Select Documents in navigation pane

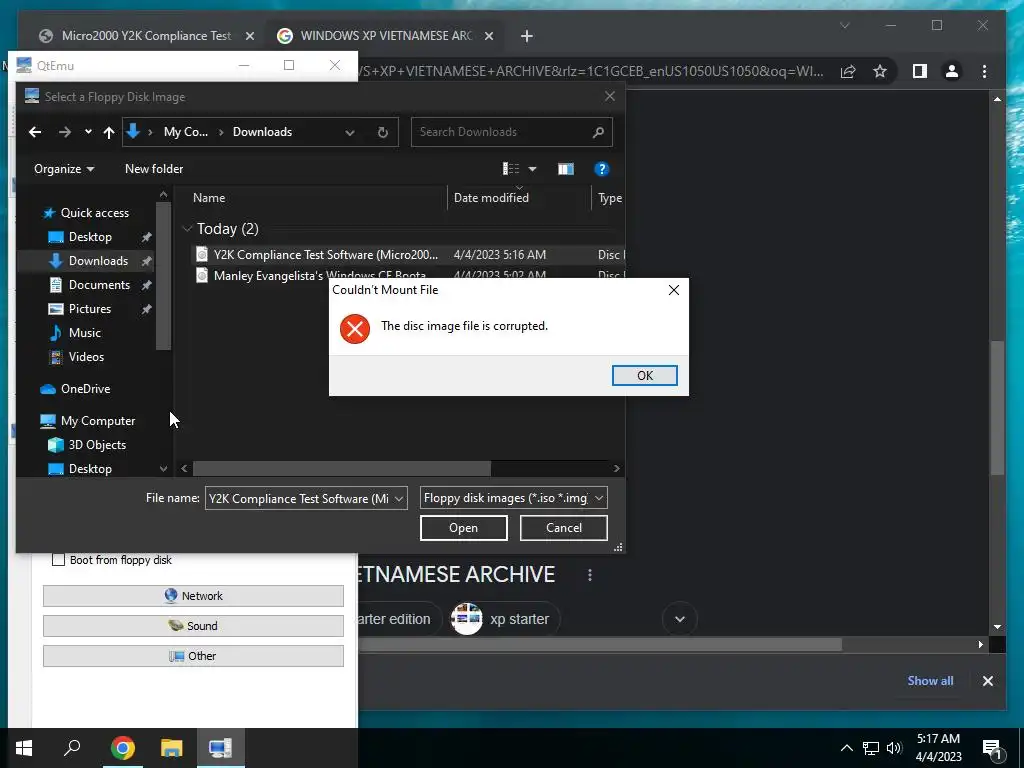point(99,285)
